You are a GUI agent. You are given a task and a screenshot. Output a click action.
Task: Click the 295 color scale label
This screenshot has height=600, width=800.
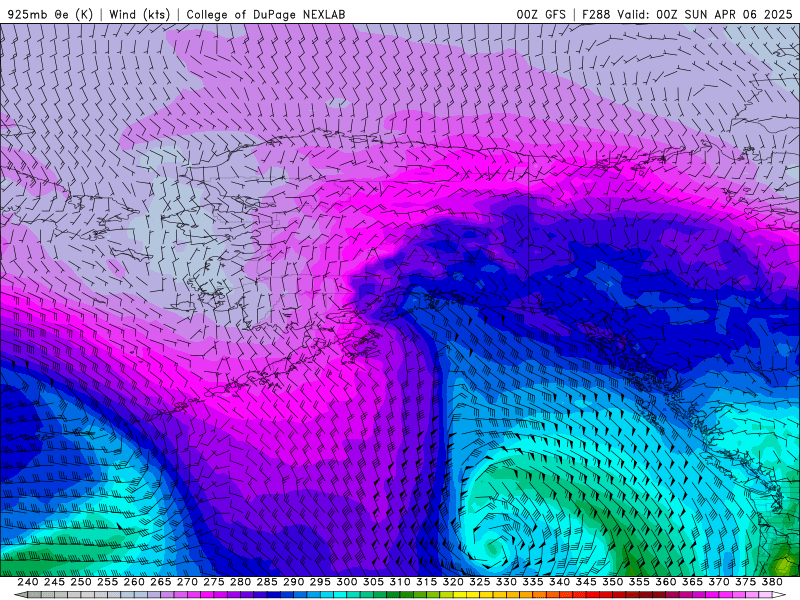320,582
